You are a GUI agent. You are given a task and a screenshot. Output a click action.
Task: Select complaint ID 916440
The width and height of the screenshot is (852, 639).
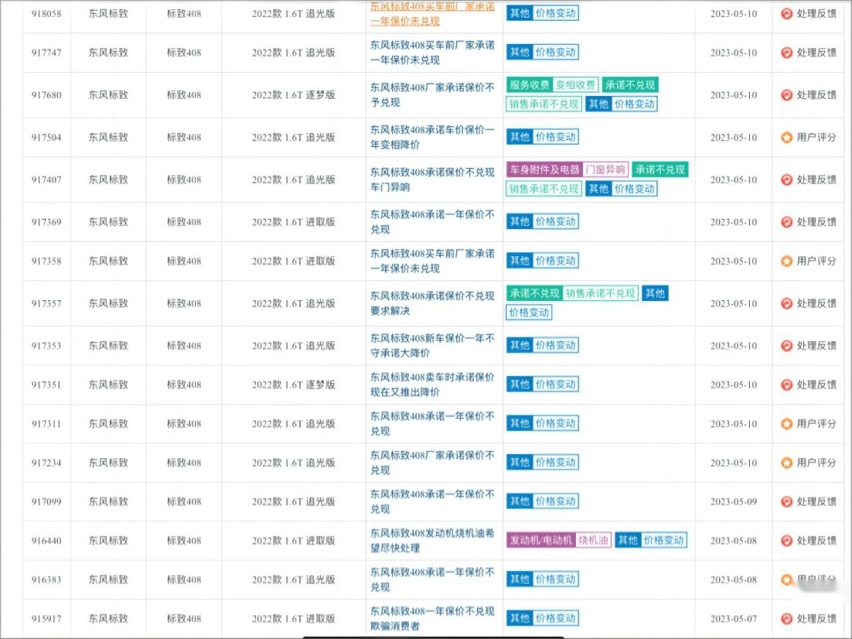[x=46, y=541]
